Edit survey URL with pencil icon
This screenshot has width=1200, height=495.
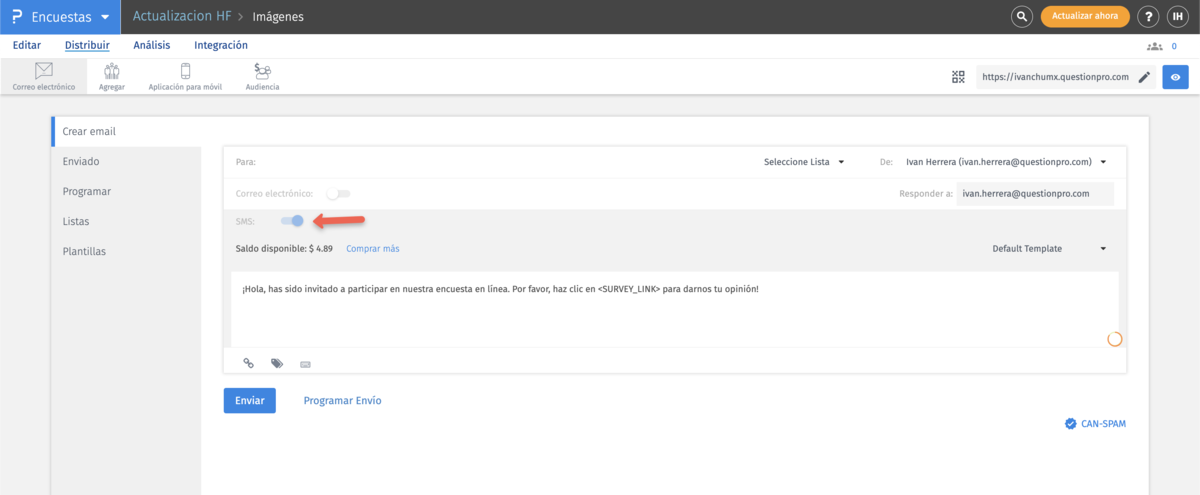point(1144,77)
